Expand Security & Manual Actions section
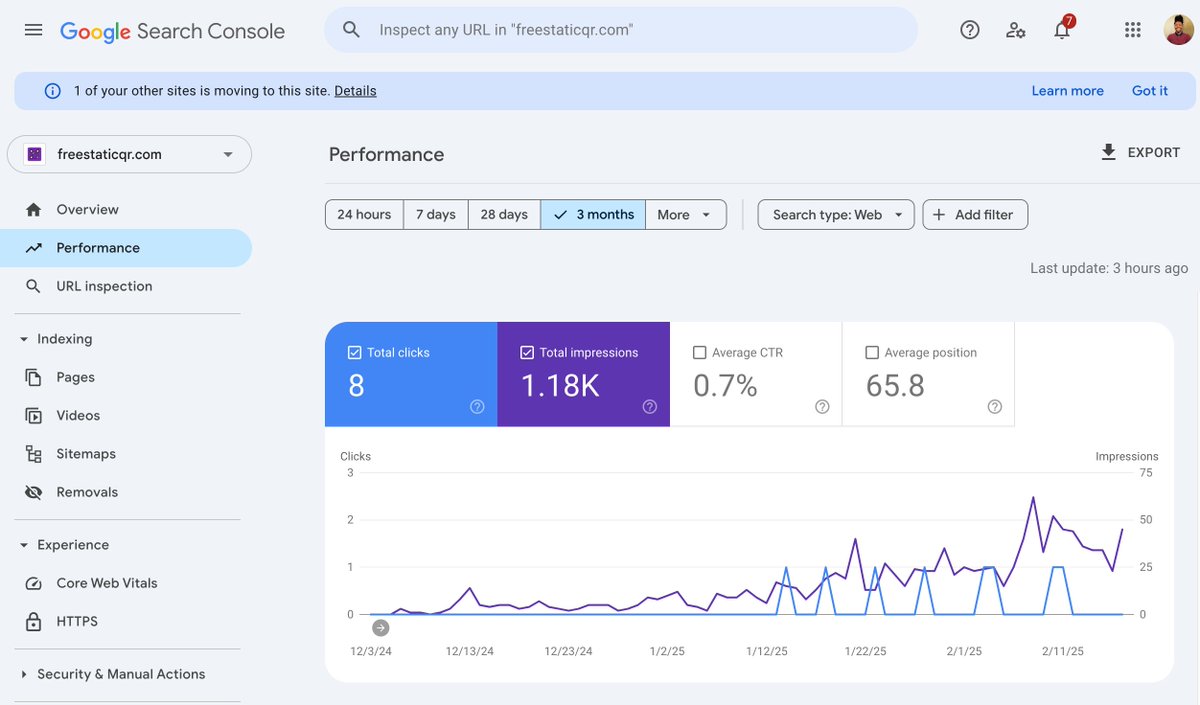 click(x=24, y=675)
